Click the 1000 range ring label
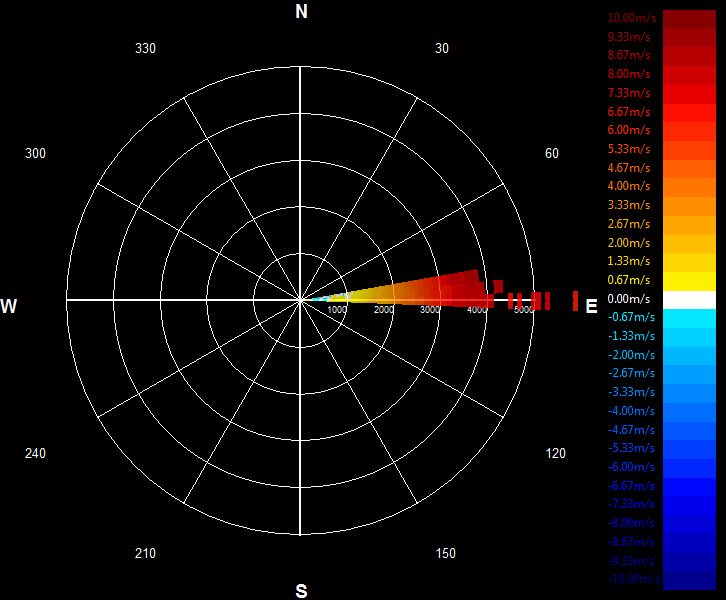This screenshot has width=726, height=600. click(337, 310)
